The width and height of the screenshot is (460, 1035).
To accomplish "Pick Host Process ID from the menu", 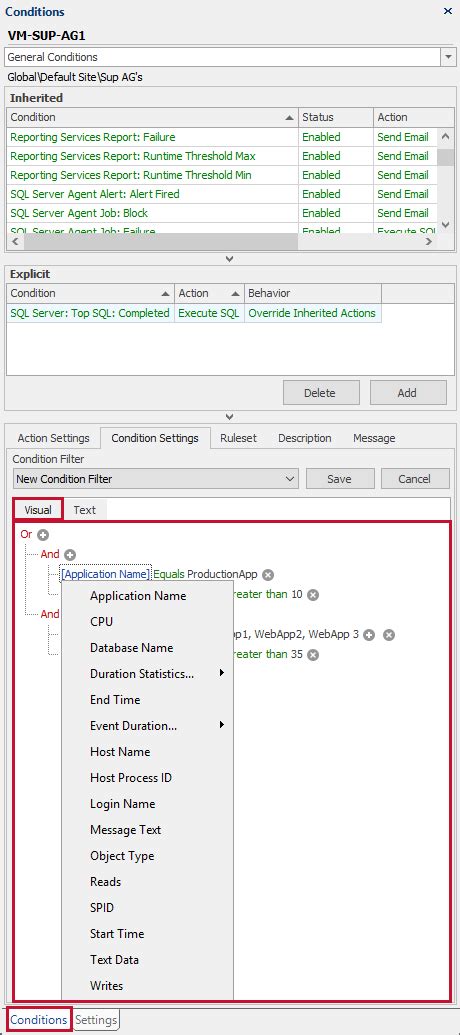I will click(x=147, y=778).
